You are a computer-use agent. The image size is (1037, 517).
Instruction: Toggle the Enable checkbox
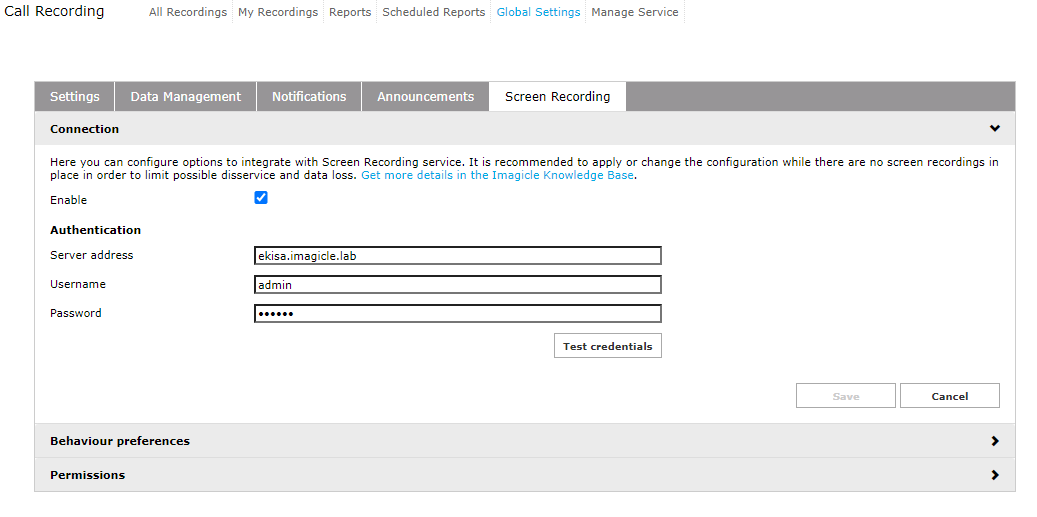pos(261,198)
